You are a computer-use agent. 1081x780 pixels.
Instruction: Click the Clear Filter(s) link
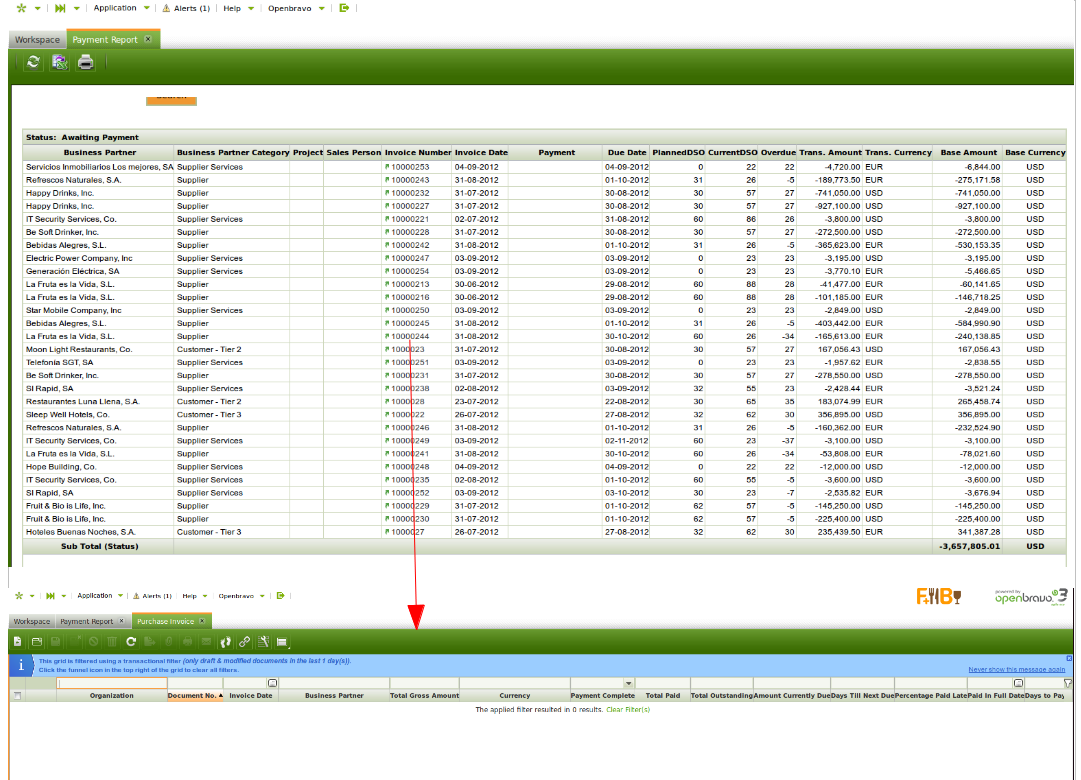click(x=628, y=710)
